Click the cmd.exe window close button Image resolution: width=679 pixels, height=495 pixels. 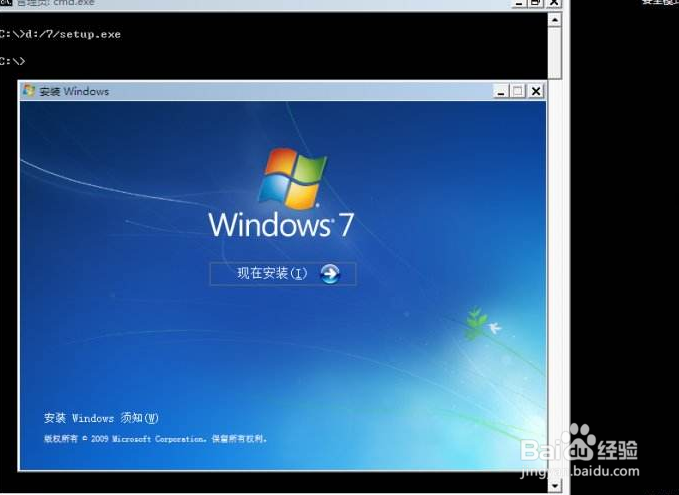[x=554, y=3]
